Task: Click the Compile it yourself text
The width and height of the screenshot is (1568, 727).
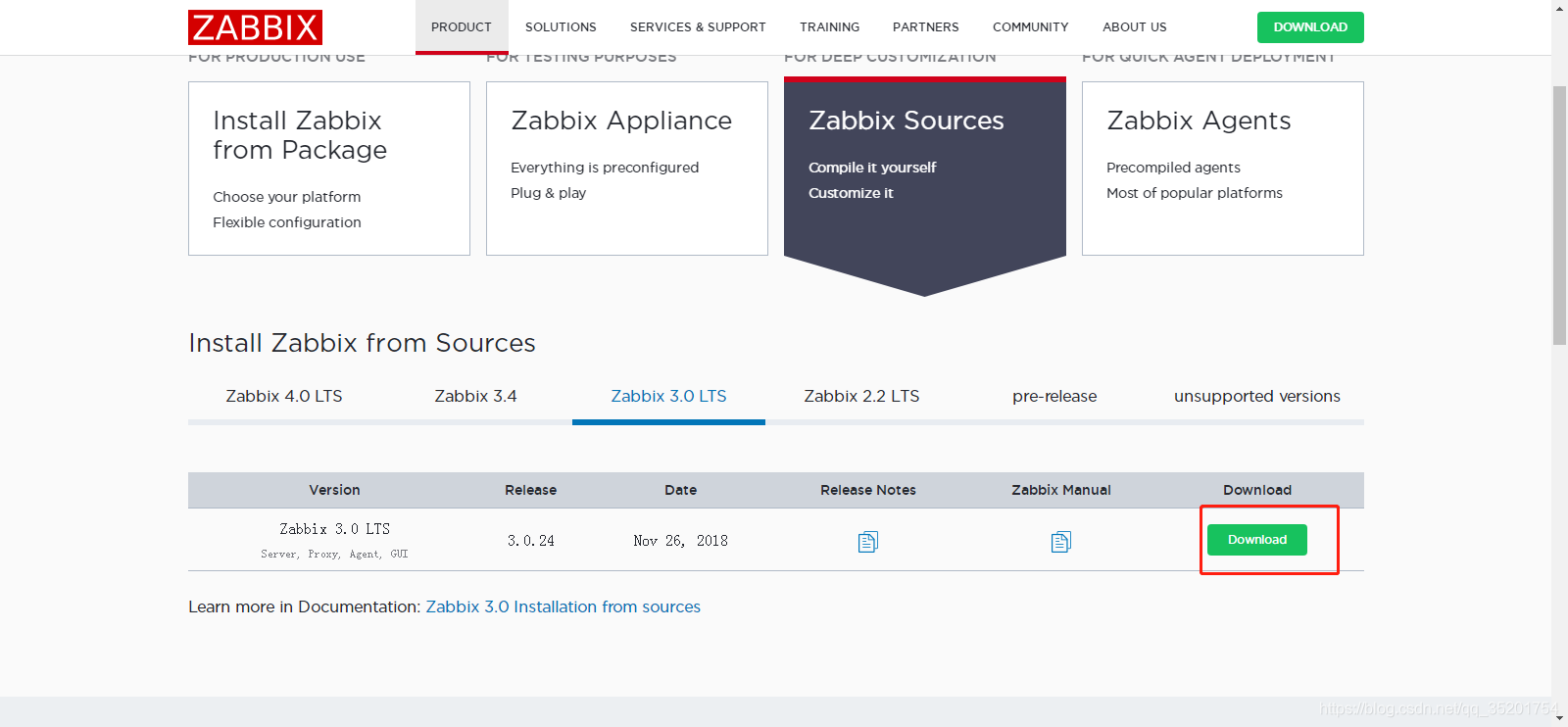Action: tap(872, 168)
